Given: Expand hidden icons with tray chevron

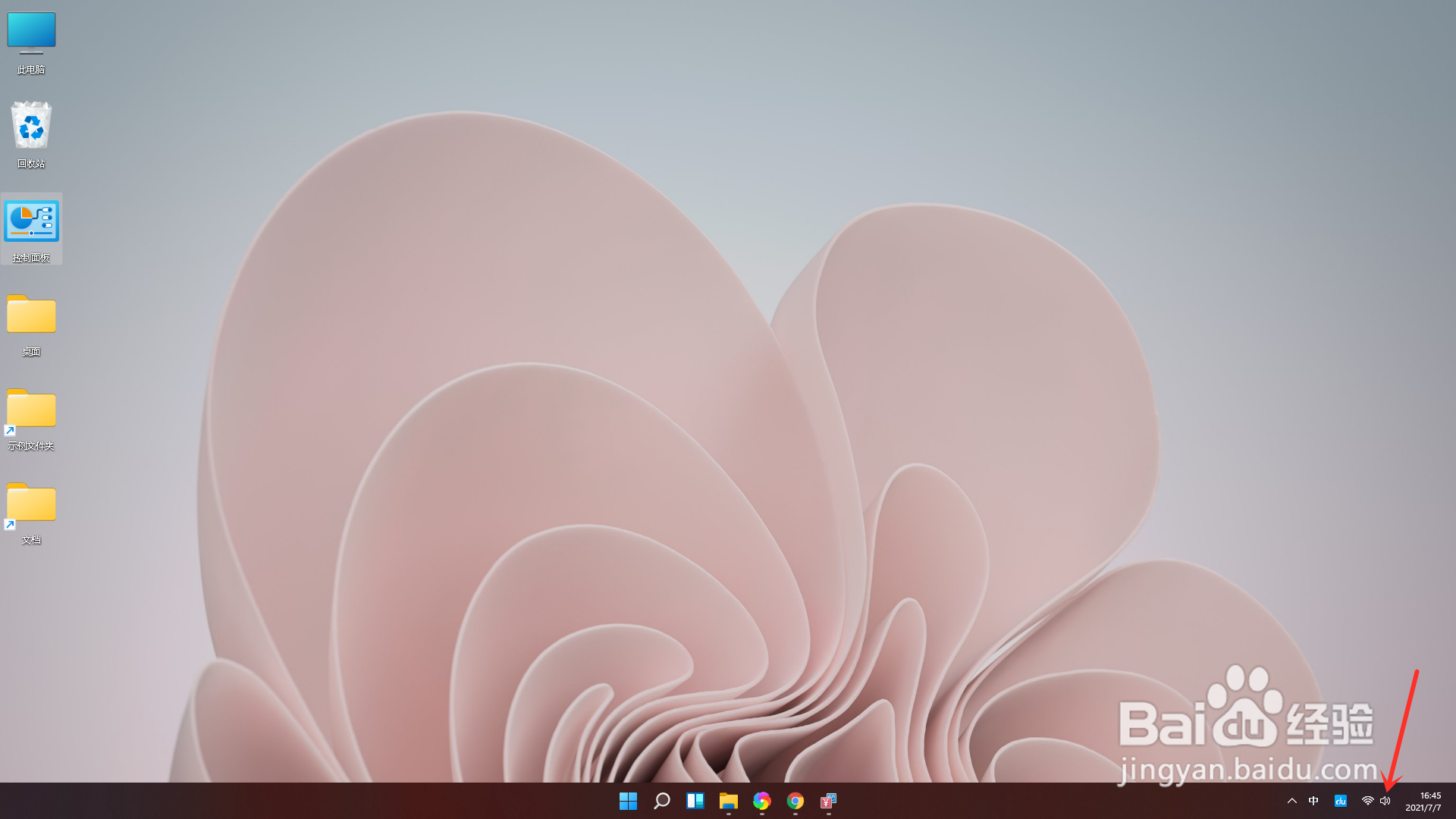Looking at the screenshot, I should (x=1291, y=801).
